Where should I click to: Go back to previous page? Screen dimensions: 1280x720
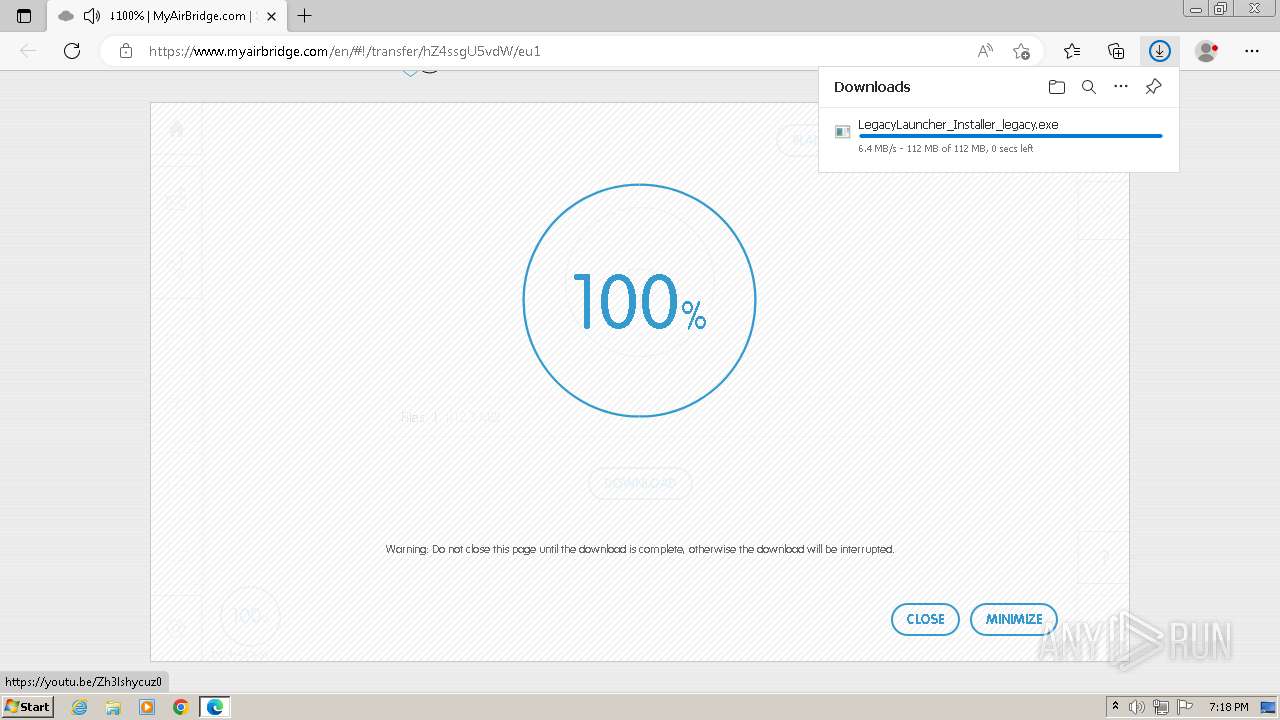click(x=28, y=51)
